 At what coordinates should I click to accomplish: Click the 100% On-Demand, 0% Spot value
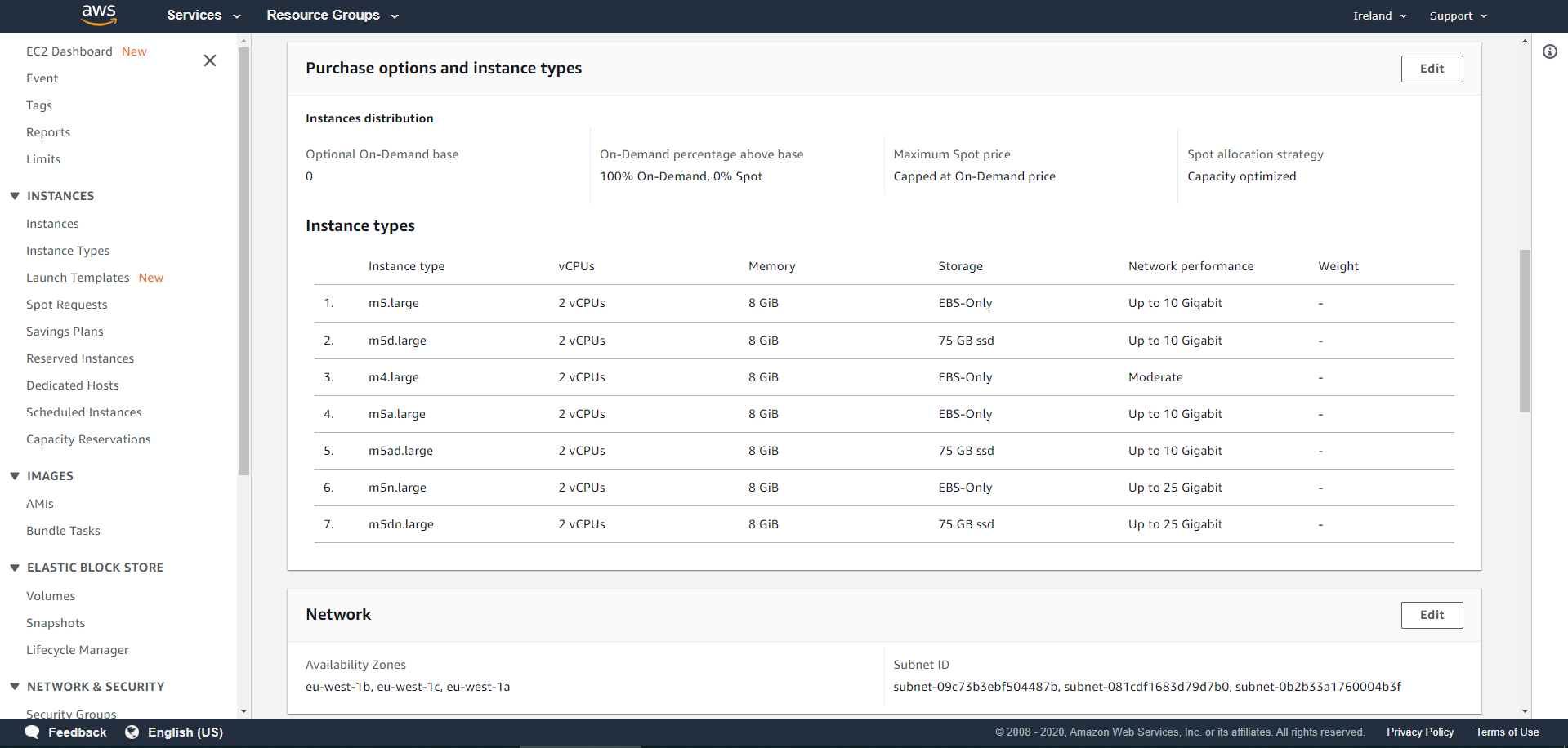click(x=681, y=176)
